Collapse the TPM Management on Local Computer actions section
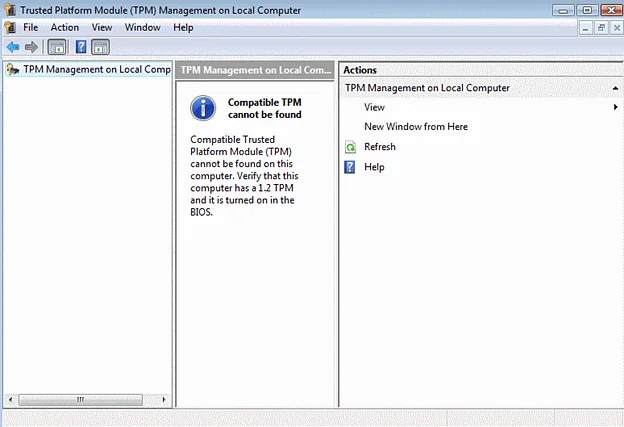 [615, 88]
